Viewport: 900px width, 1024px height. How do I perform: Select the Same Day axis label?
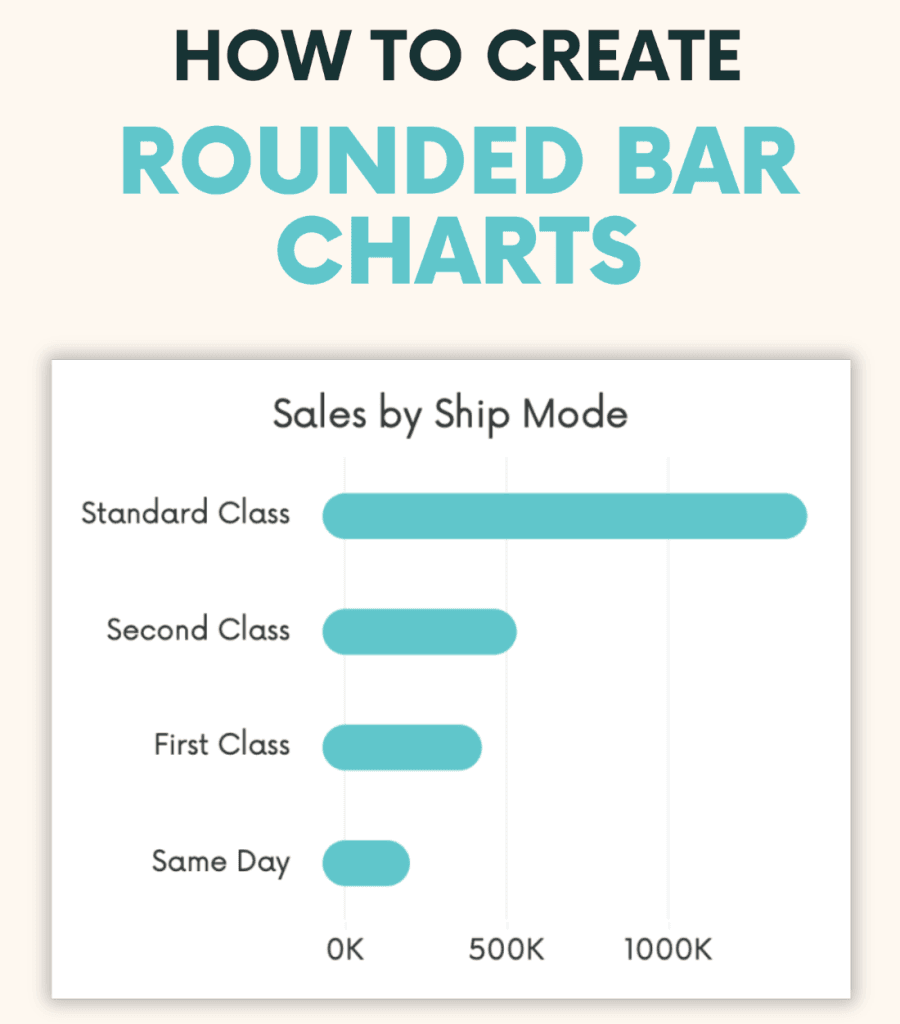[220, 861]
